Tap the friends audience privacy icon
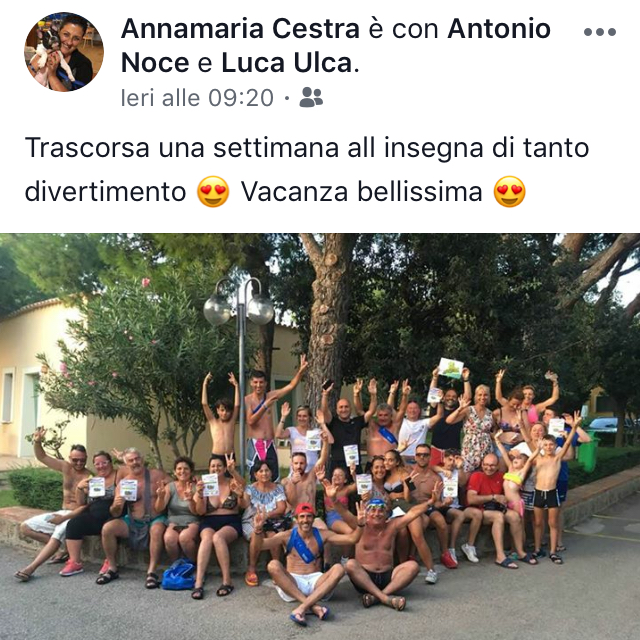This screenshot has width=640, height=640. [311, 97]
